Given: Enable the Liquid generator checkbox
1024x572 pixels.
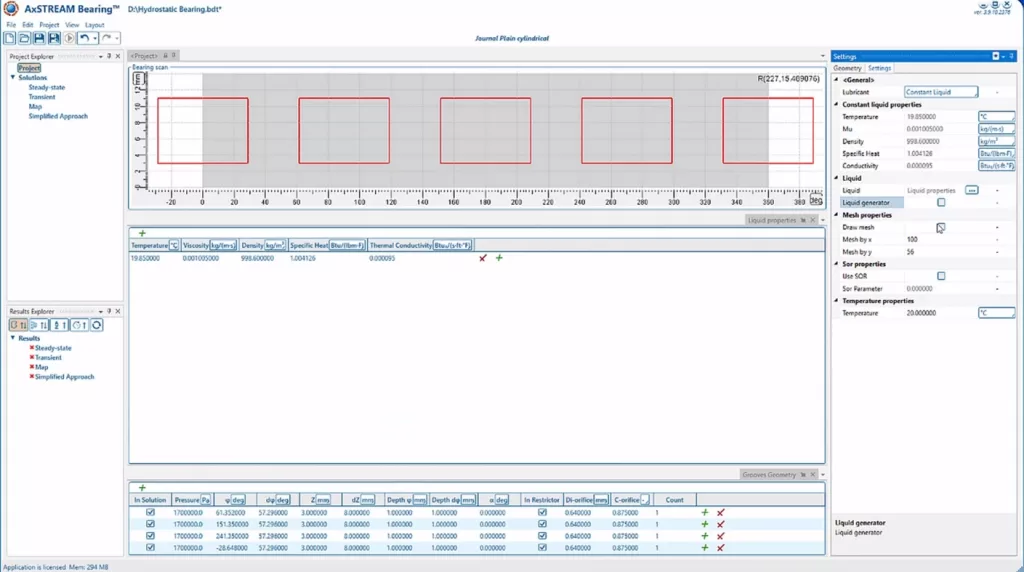Looking at the screenshot, I should [x=941, y=203].
